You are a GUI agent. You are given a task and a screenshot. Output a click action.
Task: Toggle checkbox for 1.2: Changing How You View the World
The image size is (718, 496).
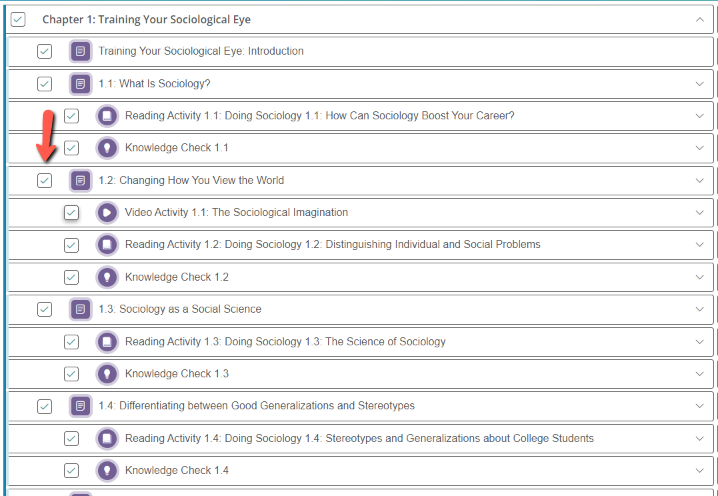(44, 180)
